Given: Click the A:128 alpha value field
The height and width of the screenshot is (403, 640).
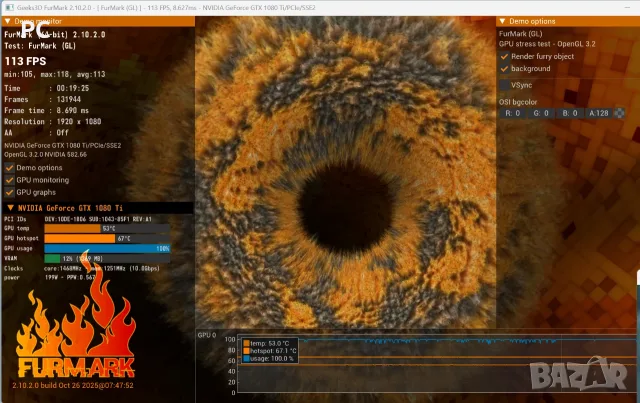Looking at the screenshot, I should point(599,113).
